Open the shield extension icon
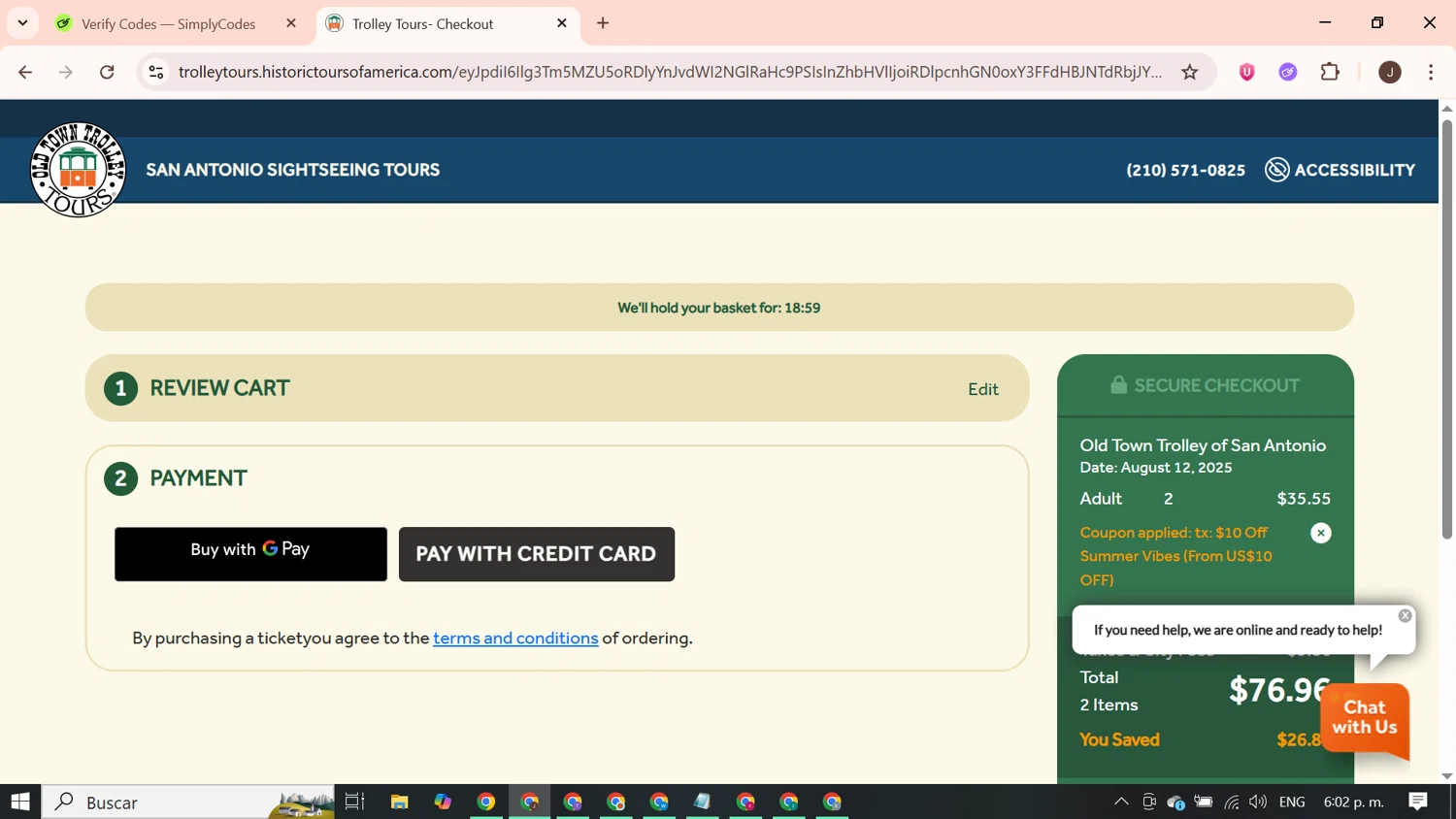This screenshot has height=819, width=1456. (1247, 72)
